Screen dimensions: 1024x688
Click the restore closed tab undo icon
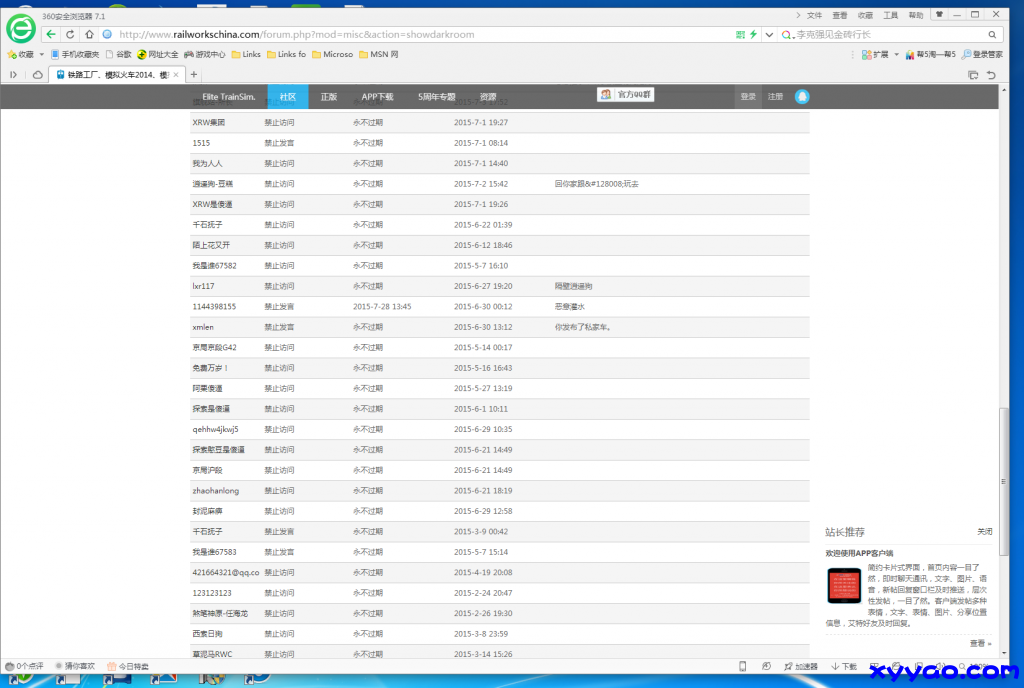tap(991, 75)
